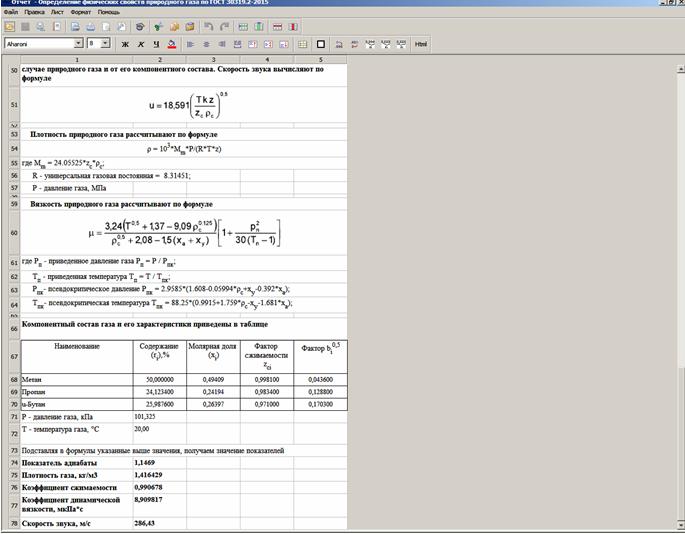This screenshot has width=685, height=534.
Task: Click the Redo arrow icon
Action: pyautogui.click(x=225, y=27)
